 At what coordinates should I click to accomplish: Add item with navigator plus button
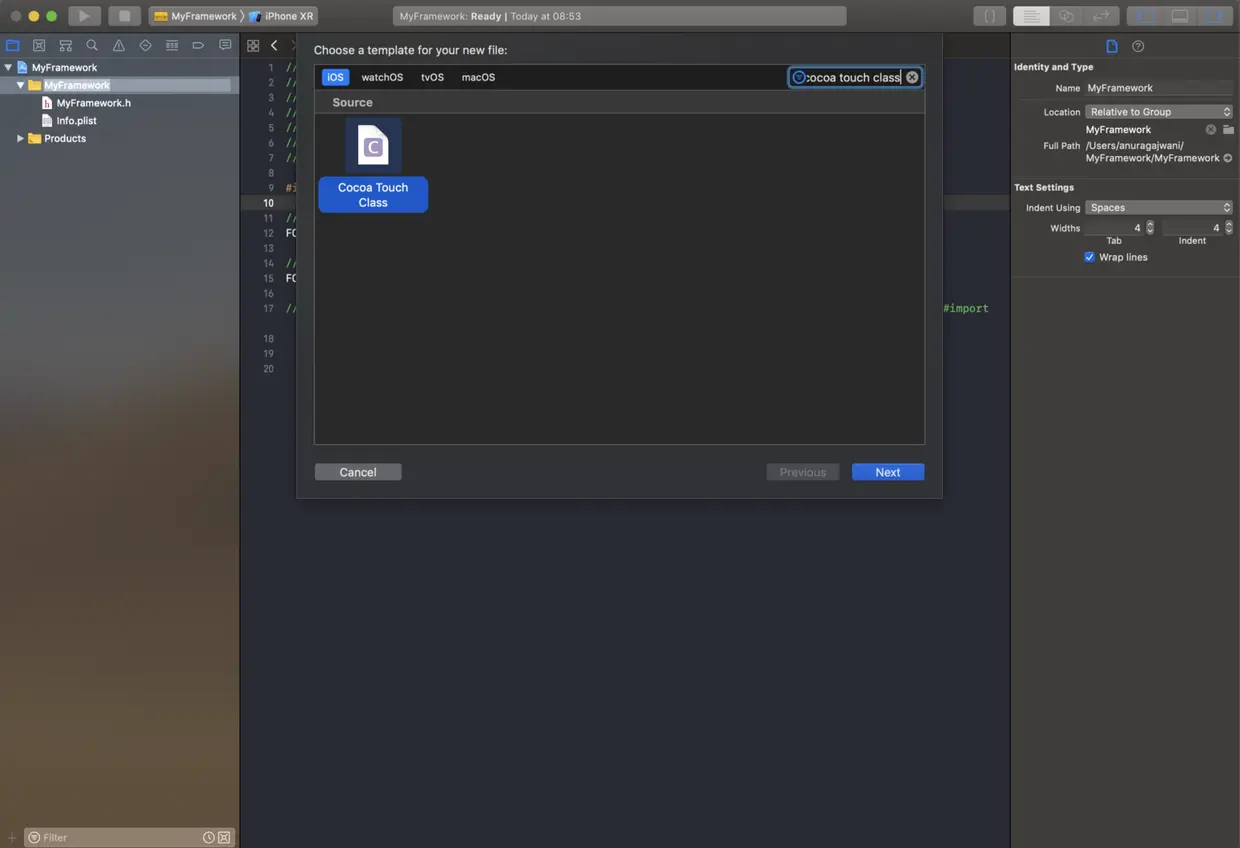pos(12,837)
